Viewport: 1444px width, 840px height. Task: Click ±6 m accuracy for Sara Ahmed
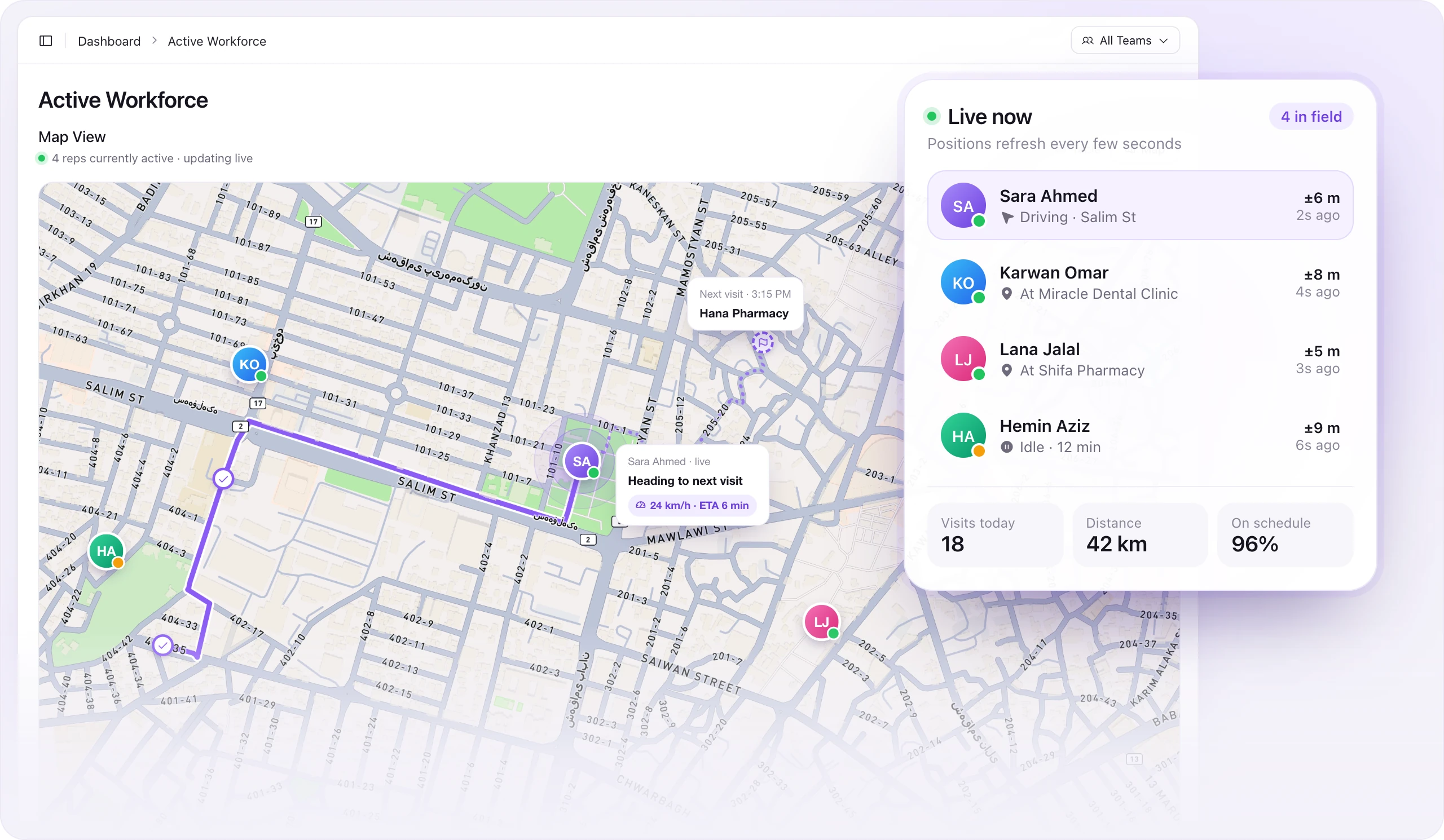[x=1322, y=198]
